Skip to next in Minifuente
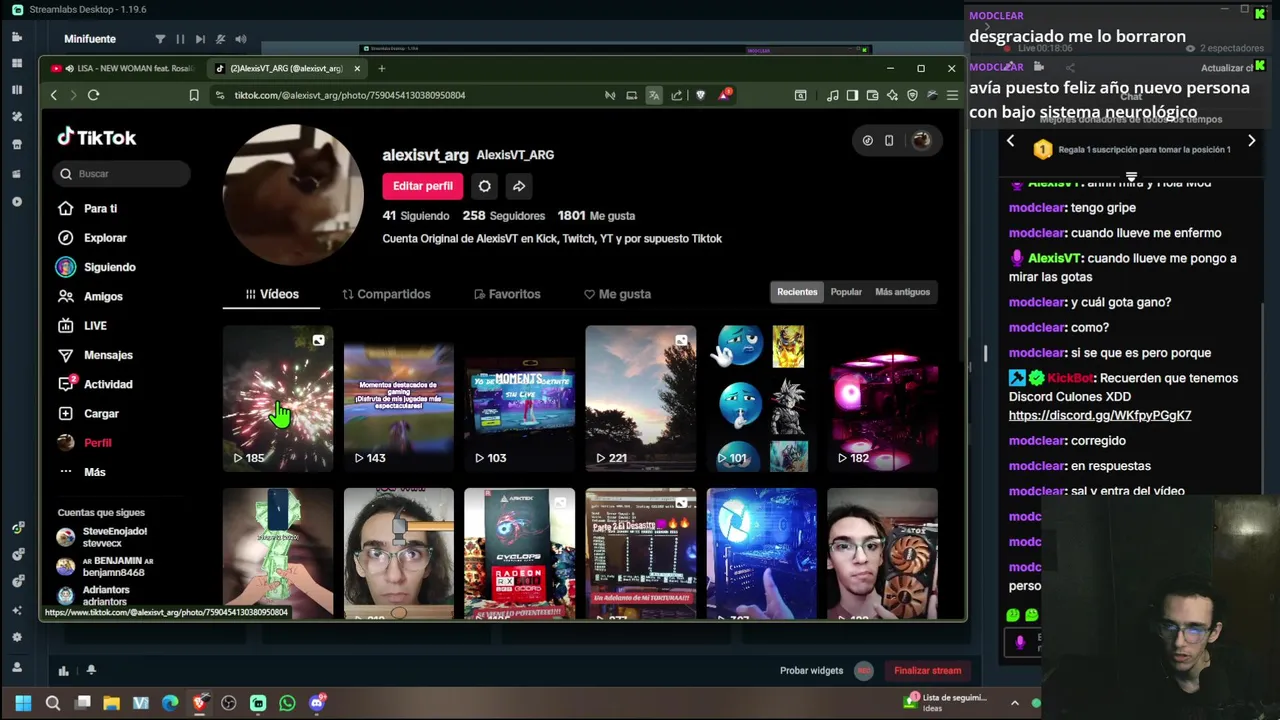The height and width of the screenshot is (720, 1280). [200, 39]
